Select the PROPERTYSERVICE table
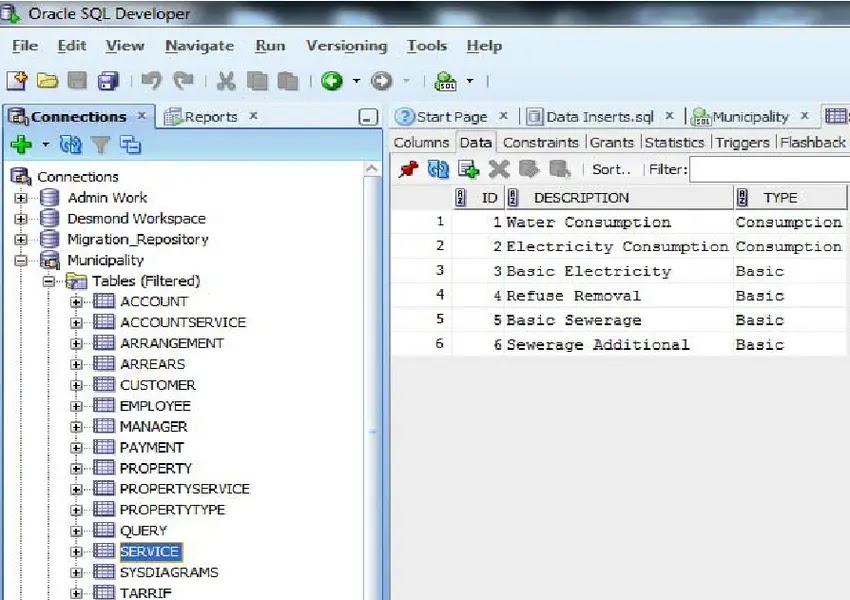The height and width of the screenshot is (600, 850). 184,489
